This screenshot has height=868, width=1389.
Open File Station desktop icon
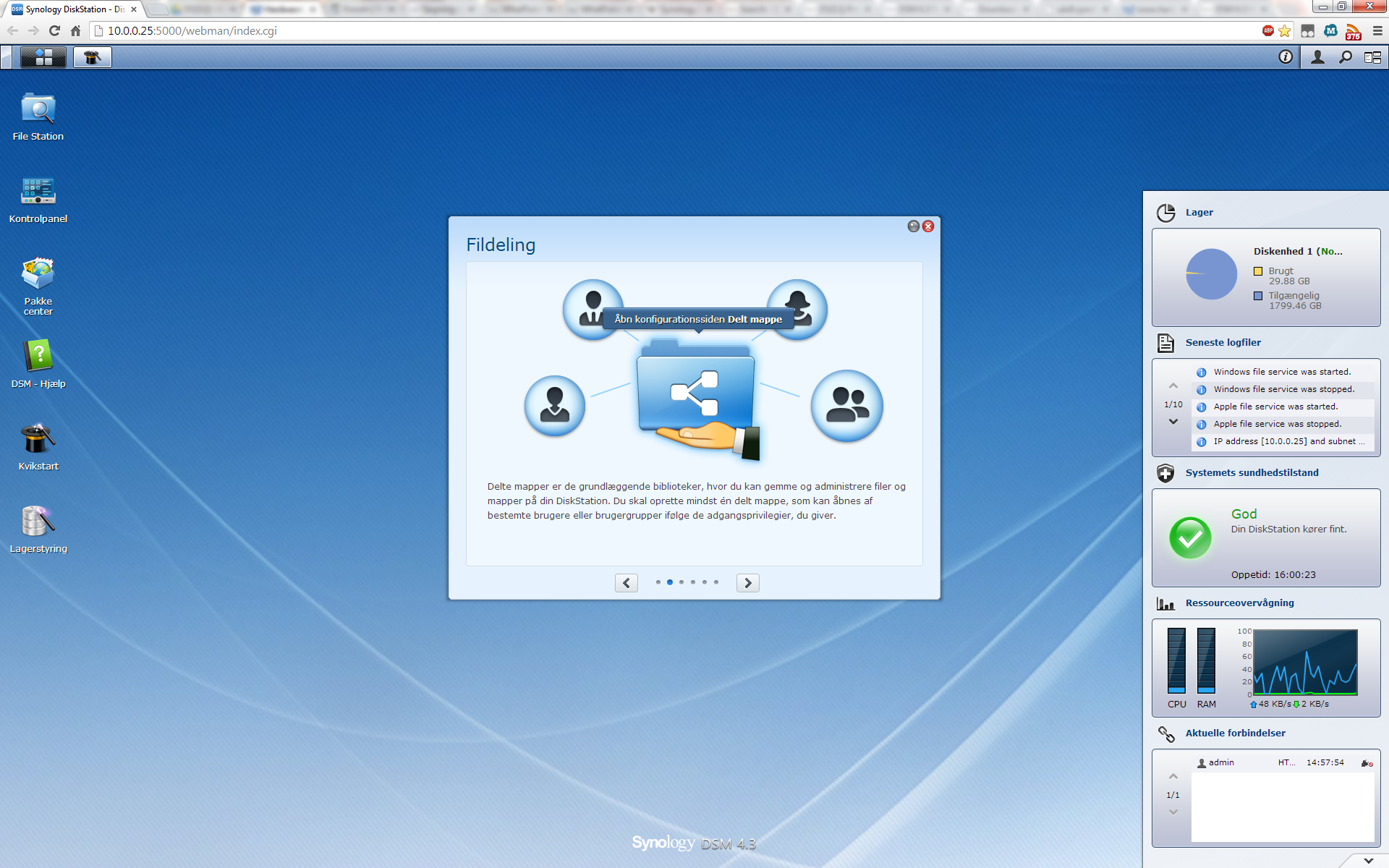[x=38, y=116]
